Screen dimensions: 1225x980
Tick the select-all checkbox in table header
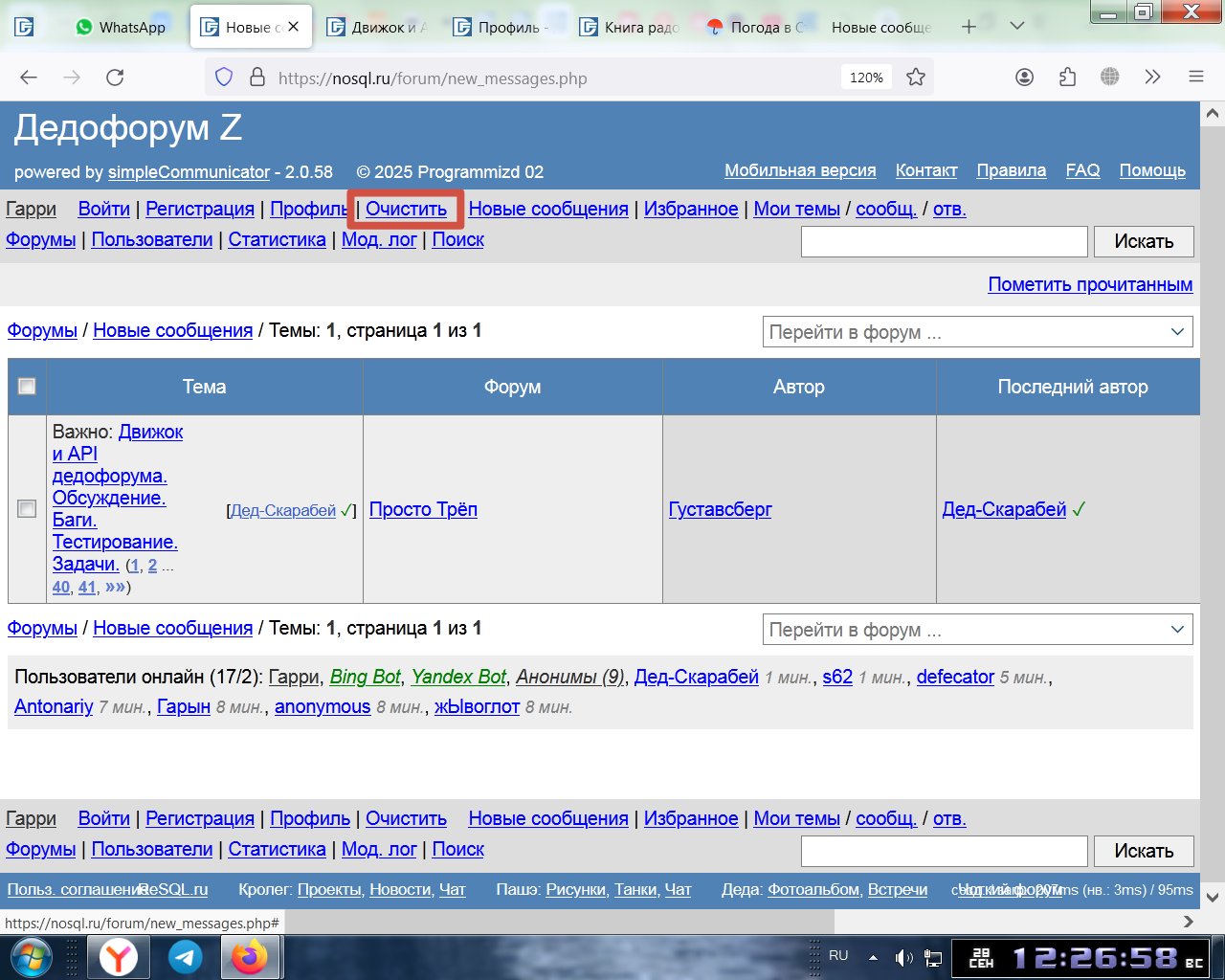tap(27, 386)
